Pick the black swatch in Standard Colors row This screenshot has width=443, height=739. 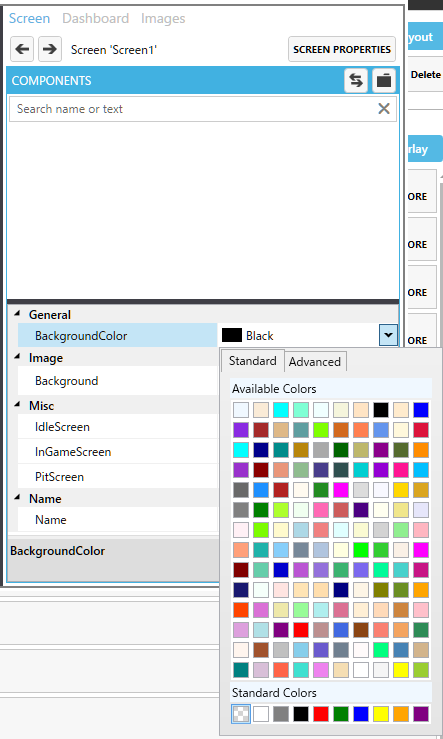tap(301, 714)
